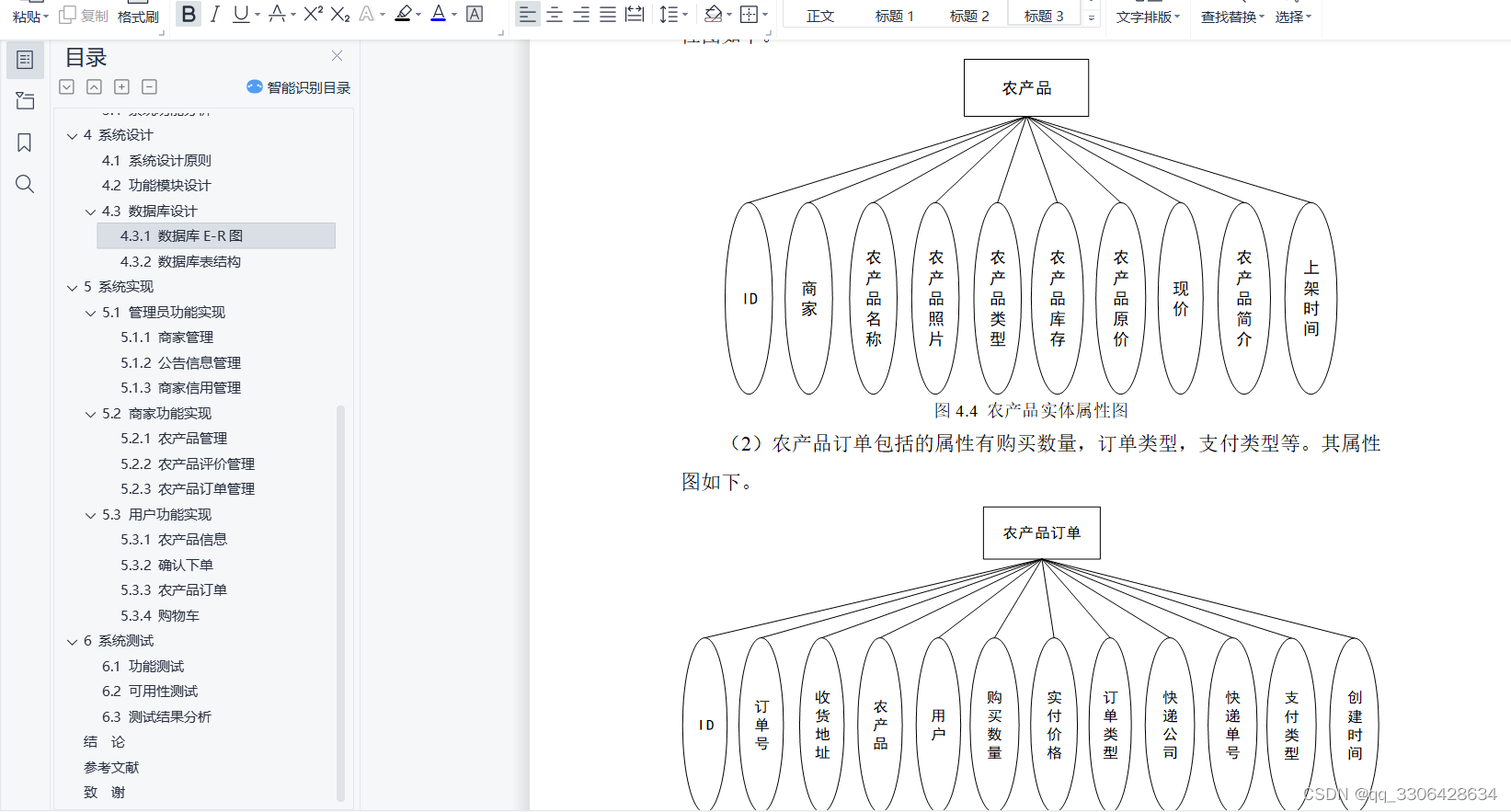1511x812 pixels.
Task: Open underline style dropdown arrow
Action: 258,15
